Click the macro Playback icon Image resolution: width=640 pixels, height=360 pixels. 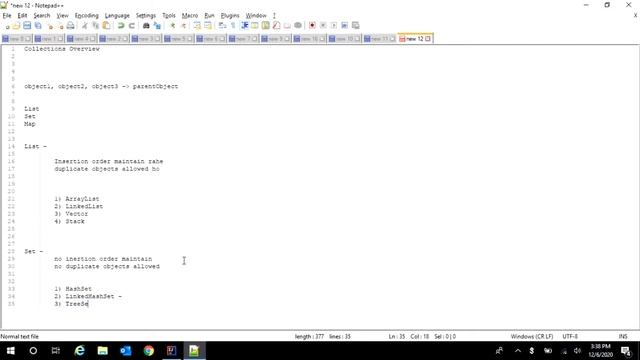click(334, 26)
